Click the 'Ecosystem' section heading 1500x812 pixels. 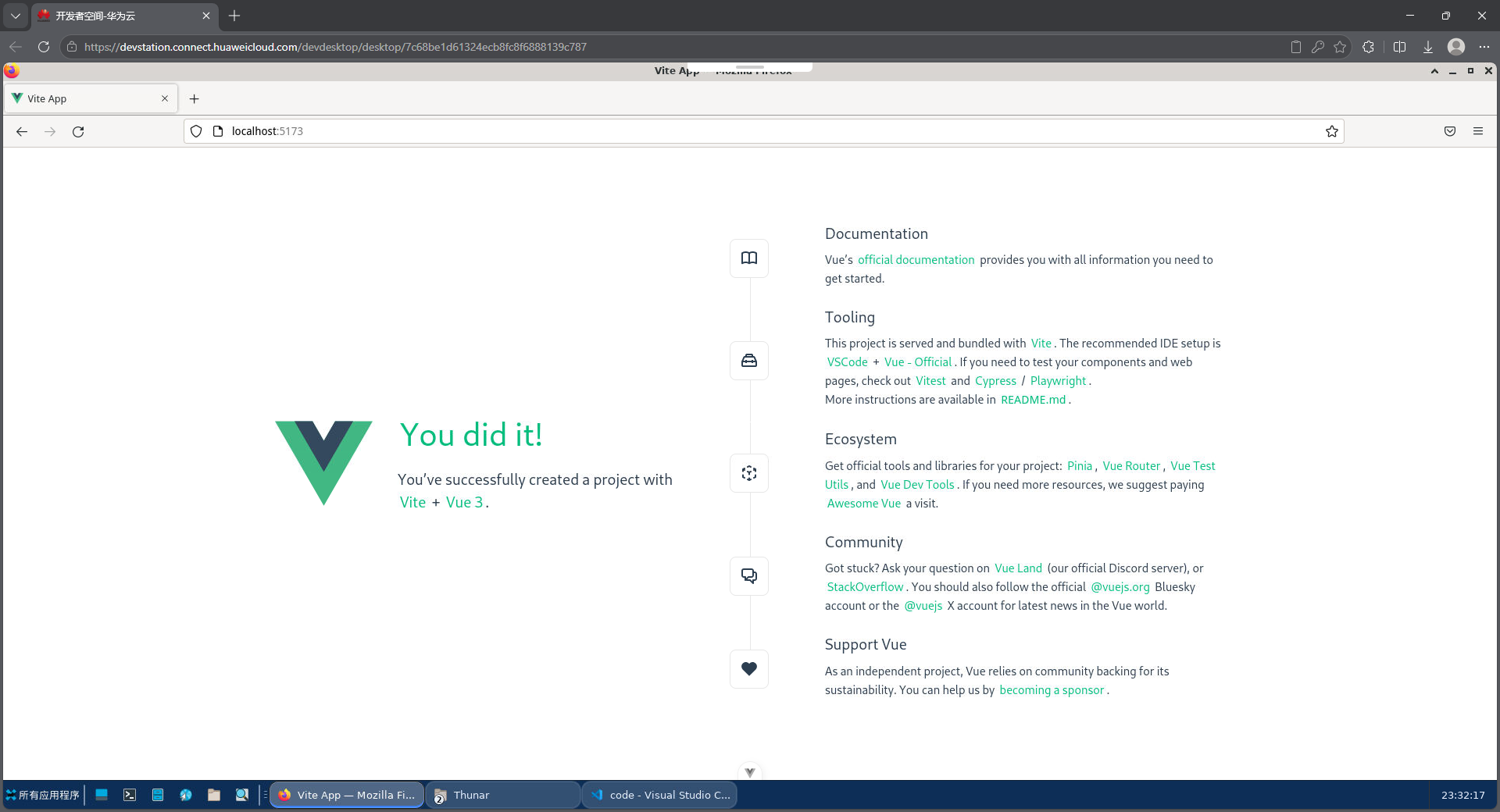860,440
